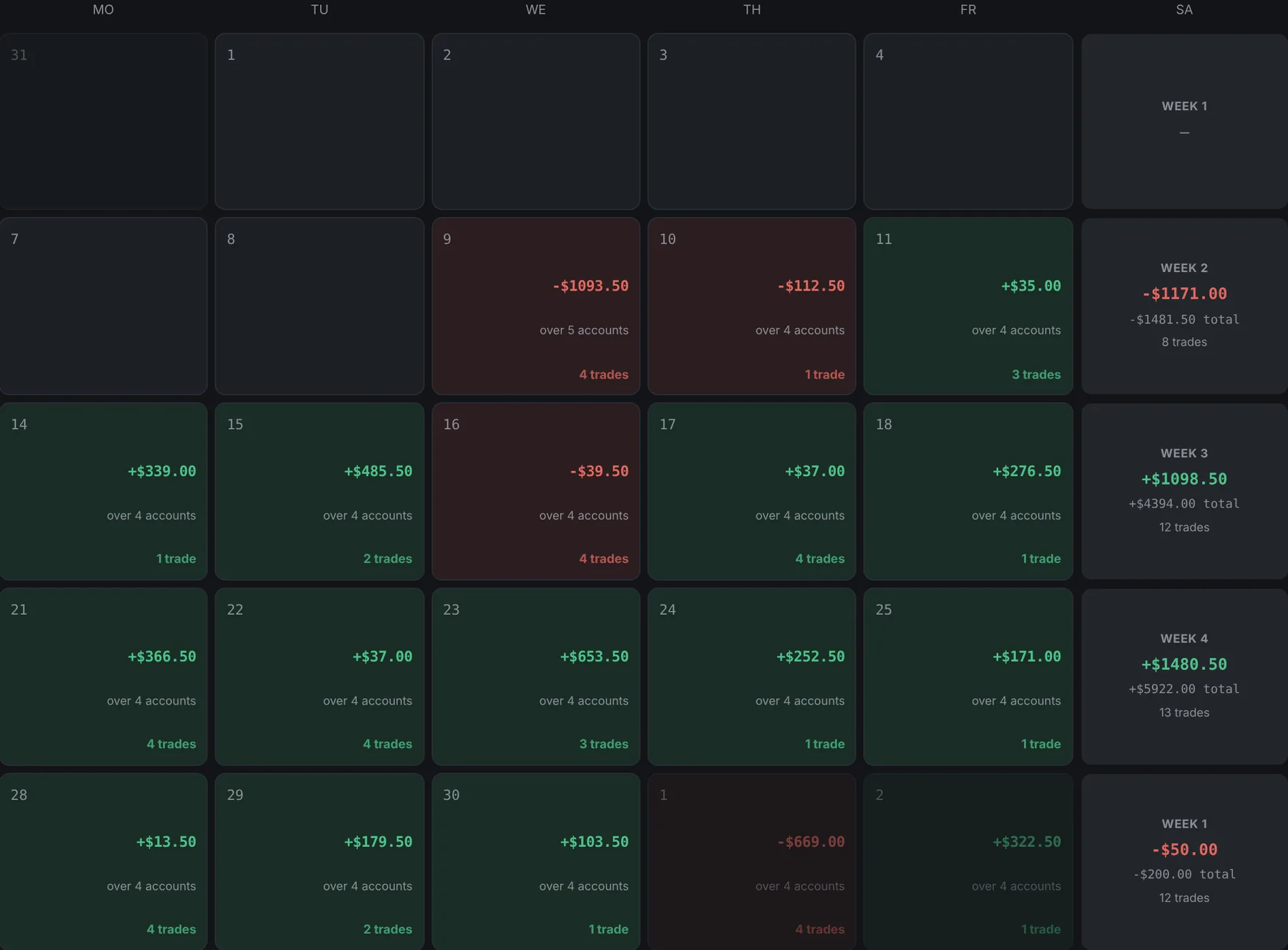Click the FR column header
The image size is (1288, 950).
[x=968, y=10]
